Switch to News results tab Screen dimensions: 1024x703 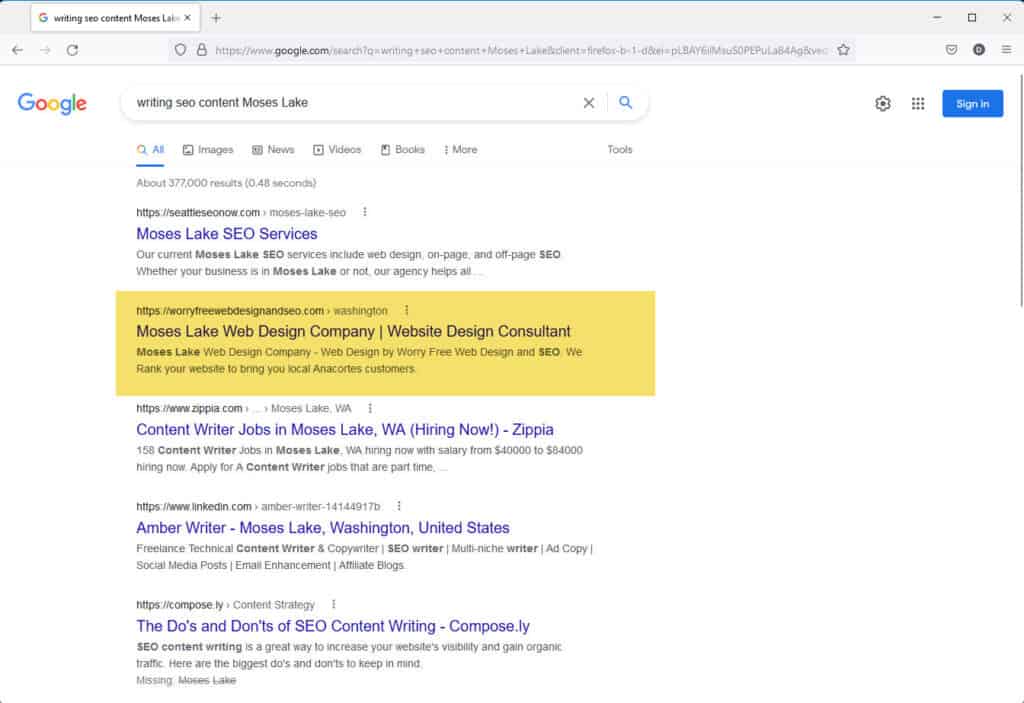point(273,150)
